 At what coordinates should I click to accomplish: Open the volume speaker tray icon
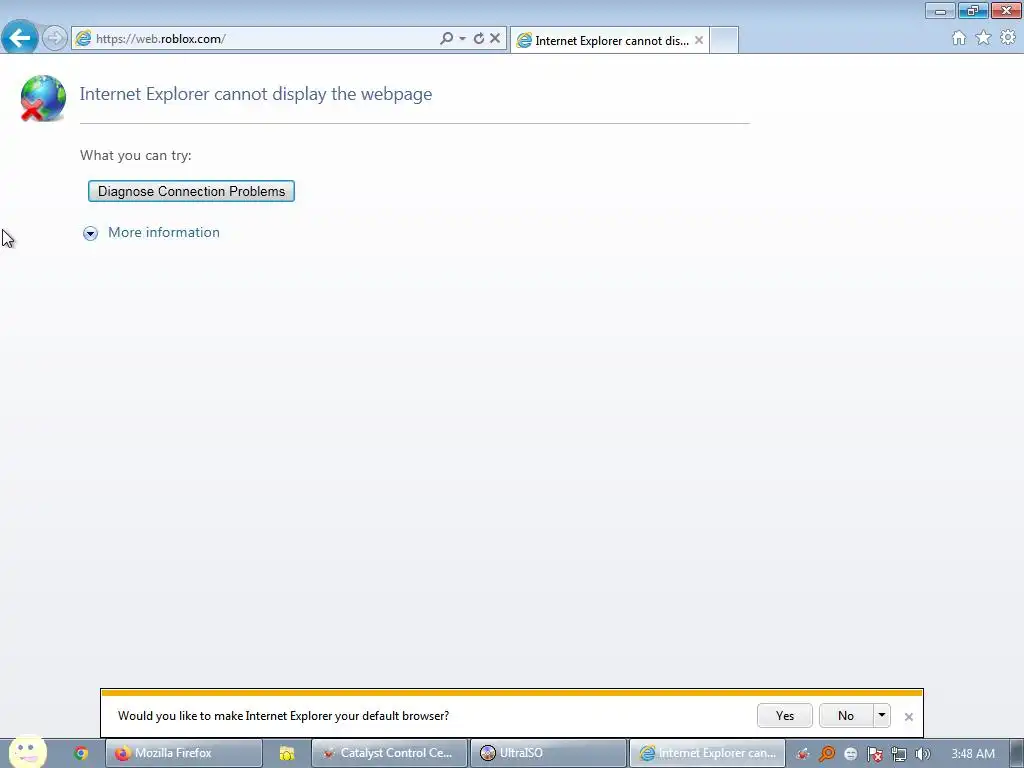922,754
